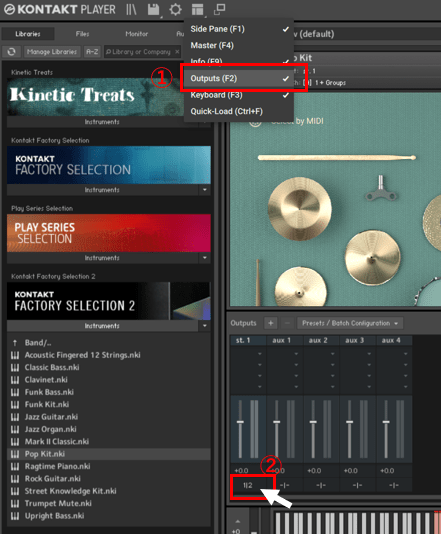Open the Play Series Selection banner
Image resolution: width=441 pixels, height=534 pixels.
tap(109, 233)
